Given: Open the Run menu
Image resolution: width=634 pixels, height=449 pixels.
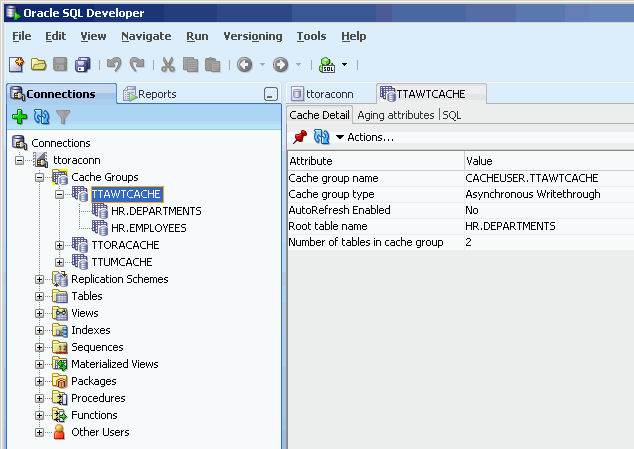Looking at the screenshot, I should pos(197,36).
